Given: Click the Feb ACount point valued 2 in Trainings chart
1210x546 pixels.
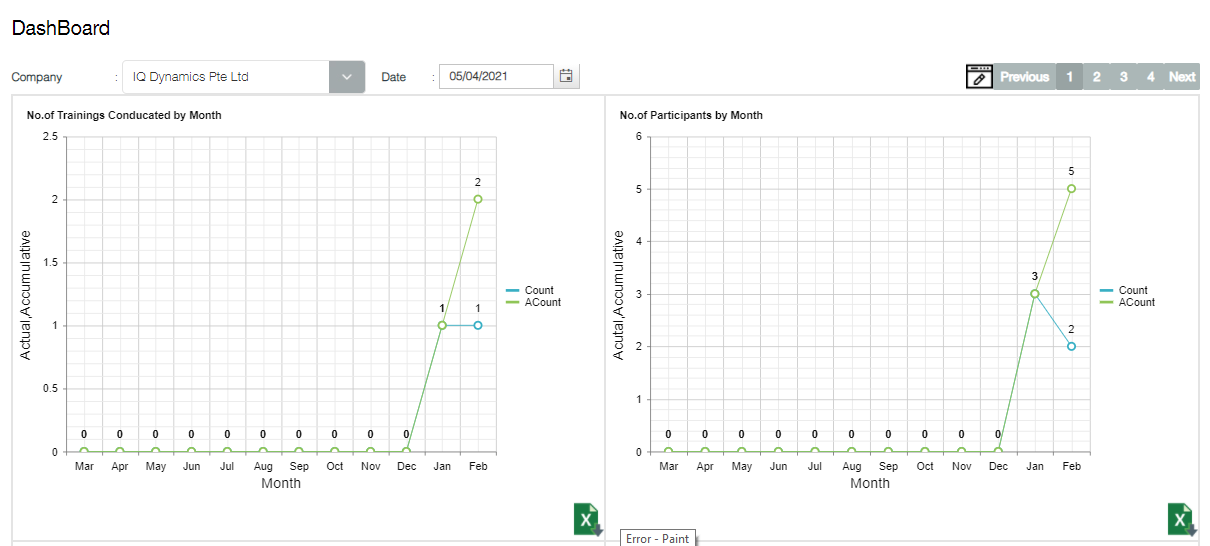Looking at the screenshot, I should pyautogui.click(x=478, y=199).
